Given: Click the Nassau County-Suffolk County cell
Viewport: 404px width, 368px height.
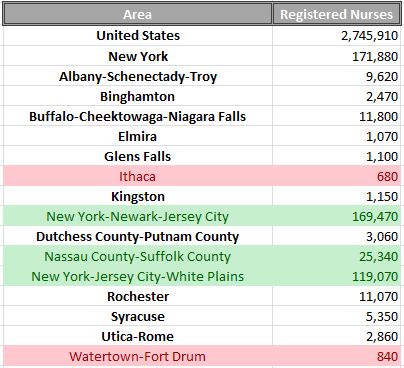Looking at the screenshot, I should pos(138,256).
